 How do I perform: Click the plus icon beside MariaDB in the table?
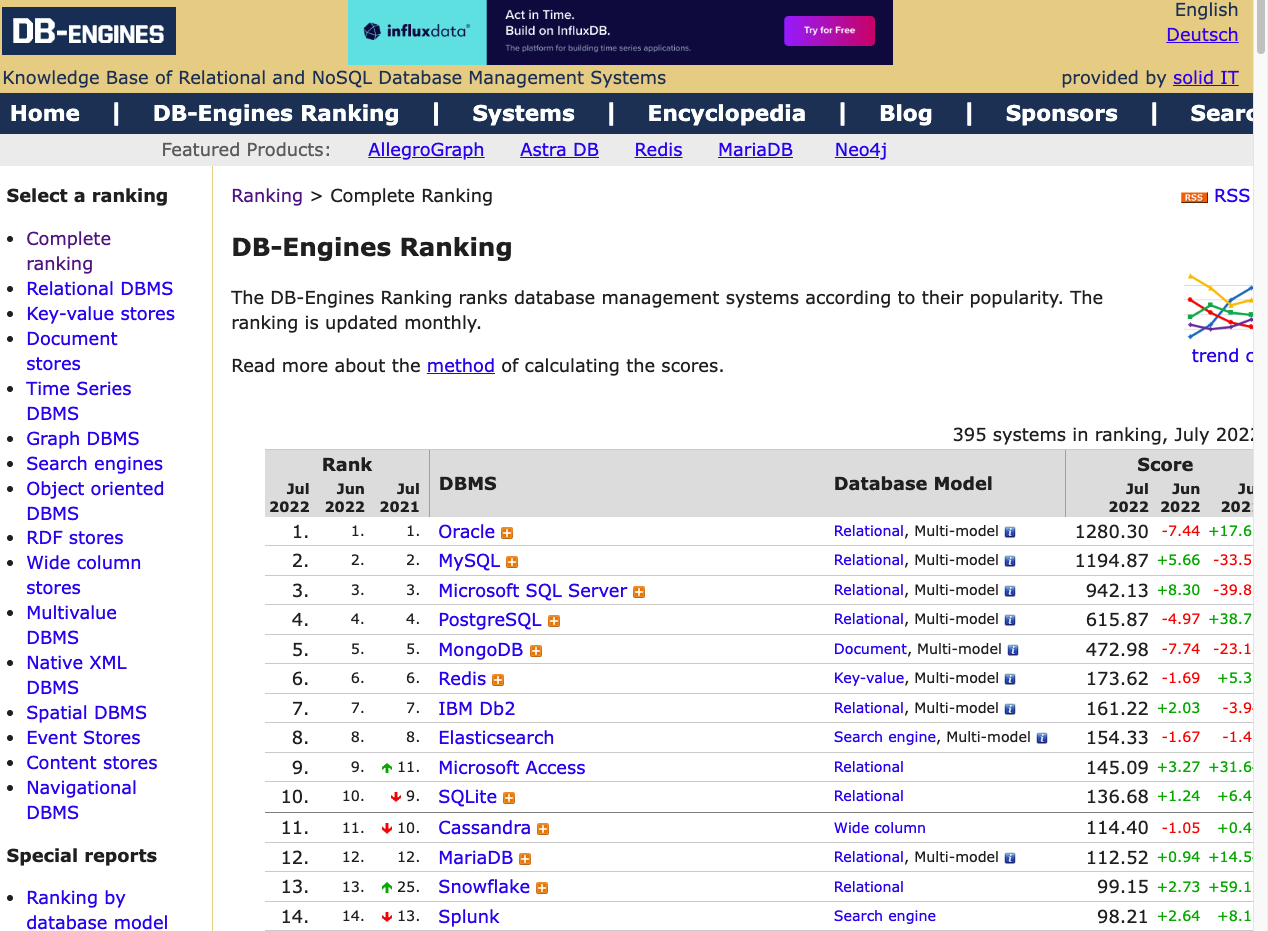click(x=525, y=859)
